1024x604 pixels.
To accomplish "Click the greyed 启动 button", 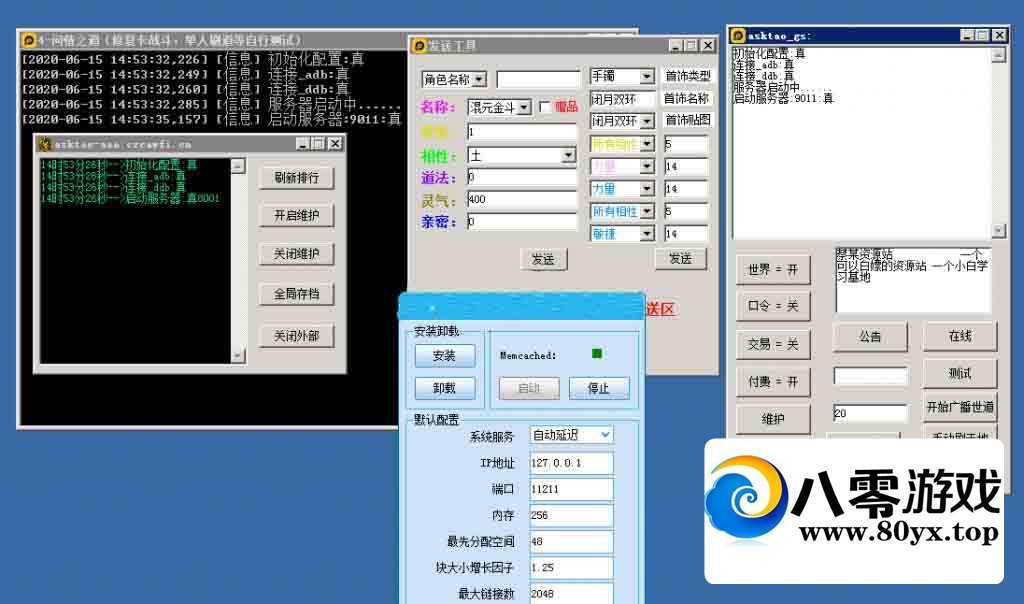I will click(529, 389).
